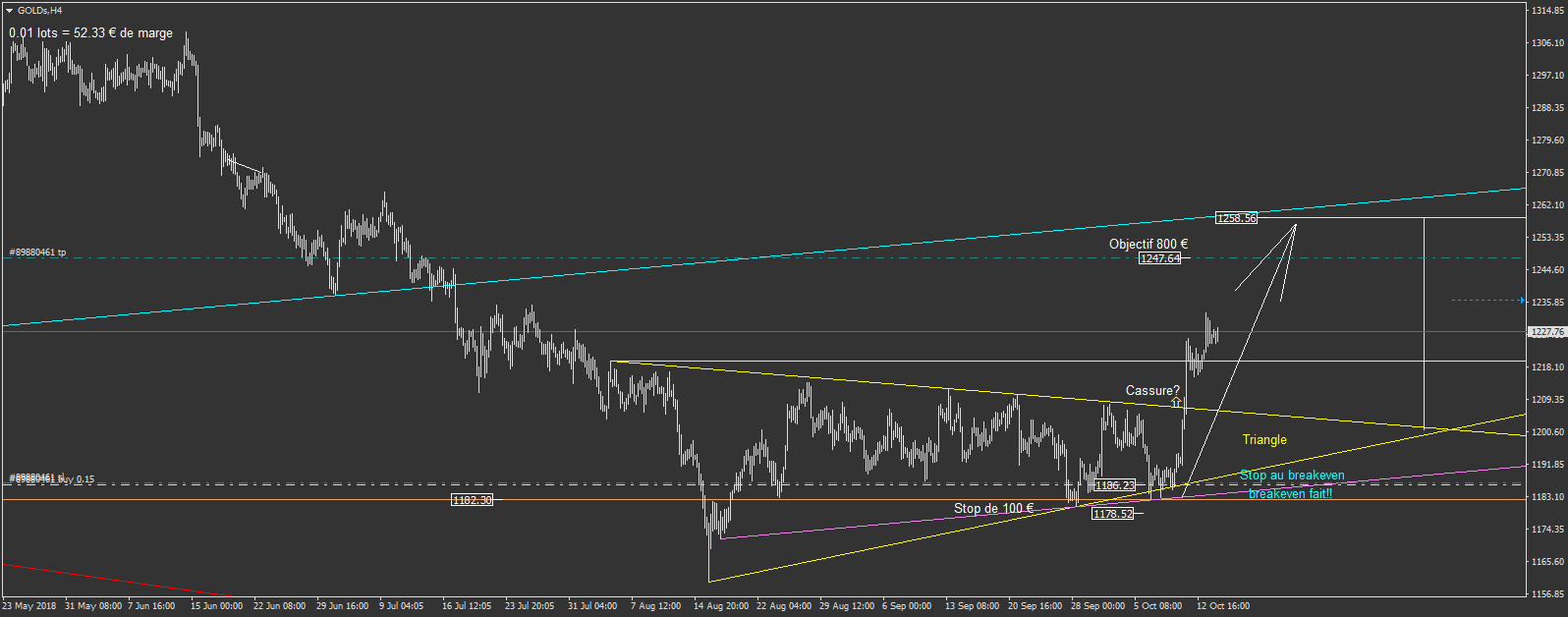Click the #89880461 buy 0.15 order label
This screenshot has height=617, width=1568.
52,479
